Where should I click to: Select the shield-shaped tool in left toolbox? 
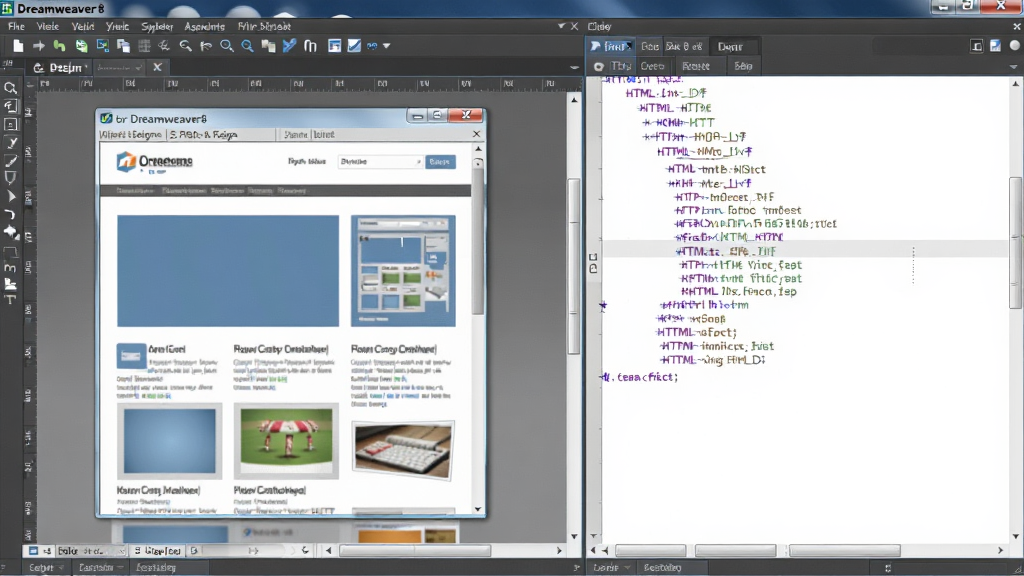pyautogui.click(x=10, y=178)
